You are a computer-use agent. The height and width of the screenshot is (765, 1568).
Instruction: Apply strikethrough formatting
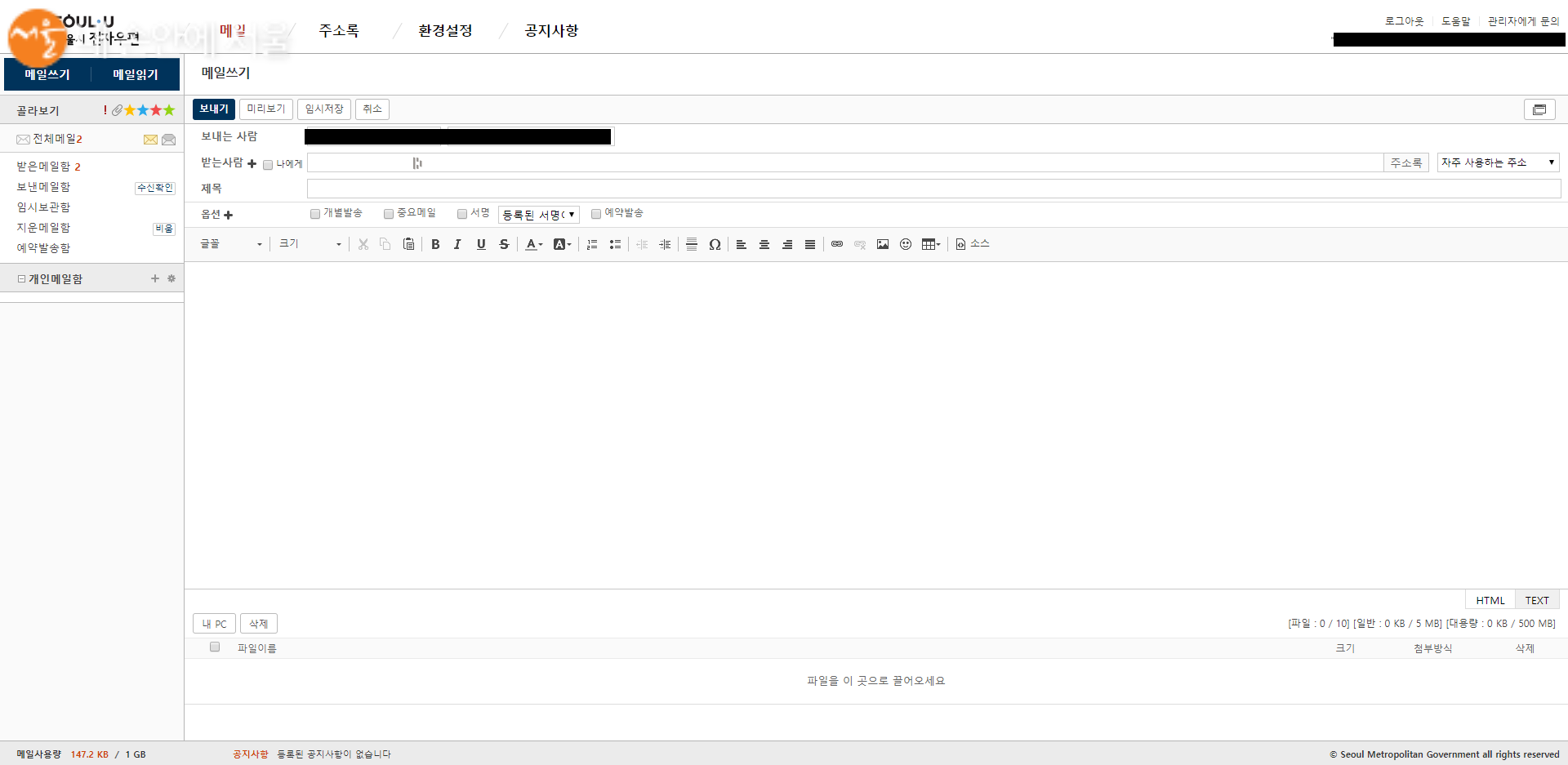click(x=504, y=244)
